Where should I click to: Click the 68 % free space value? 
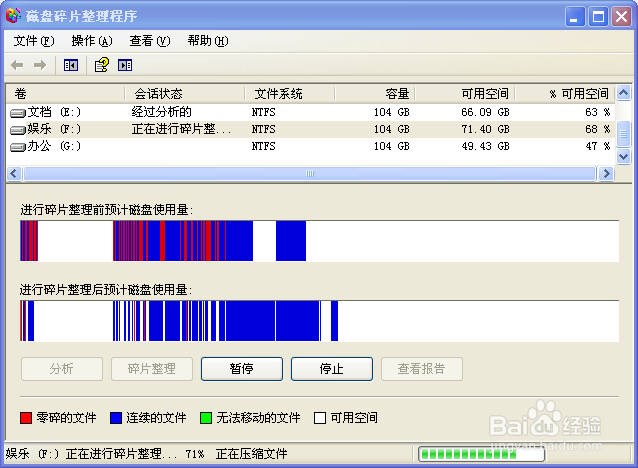coord(598,129)
